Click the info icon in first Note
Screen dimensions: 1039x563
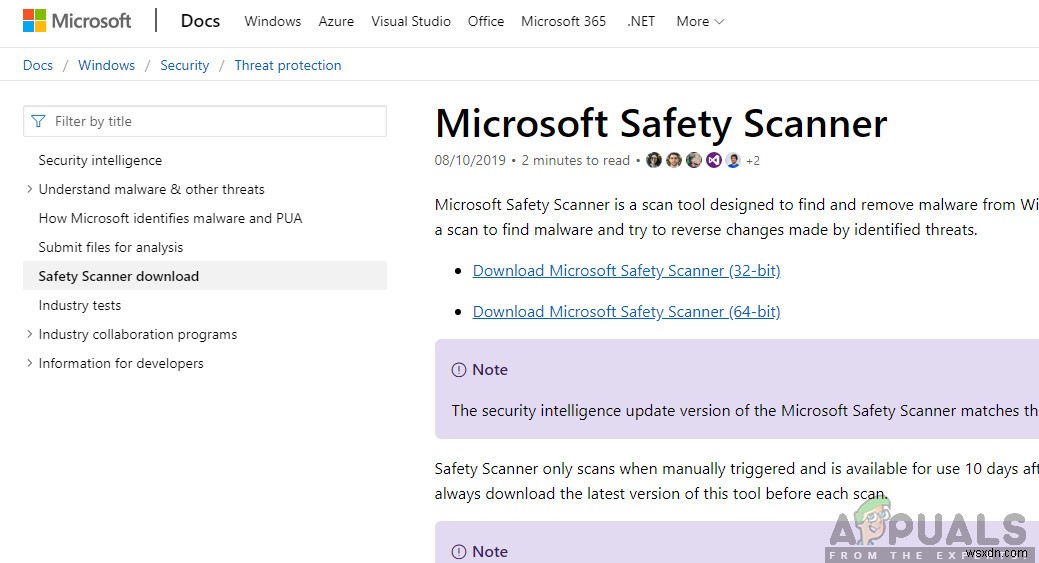tap(459, 370)
